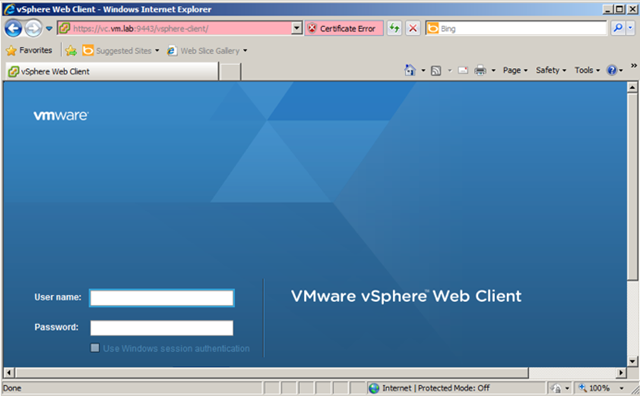Screen dimensions: 640x396
Task: Open a new blank tab
Action: [x=230, y=72]
